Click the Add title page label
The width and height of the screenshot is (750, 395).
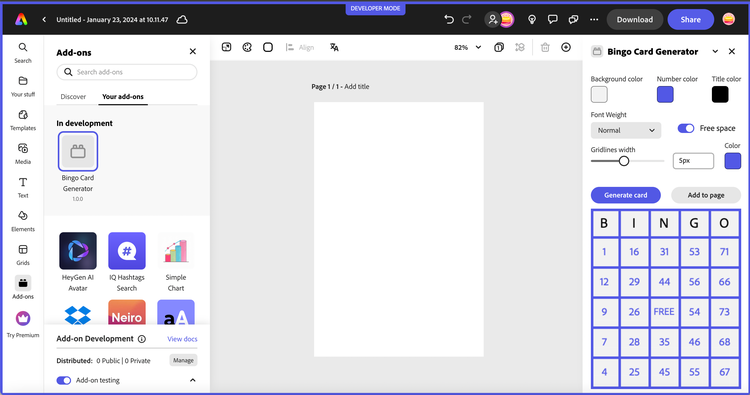pyautogui.click(x=357, y=87)
